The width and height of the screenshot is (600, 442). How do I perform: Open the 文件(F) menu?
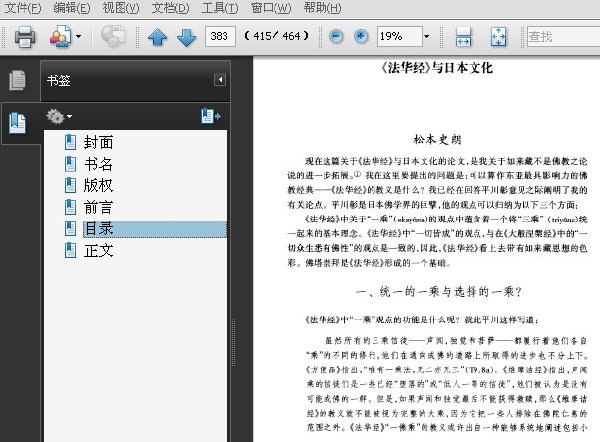click(x=23, y=8)
